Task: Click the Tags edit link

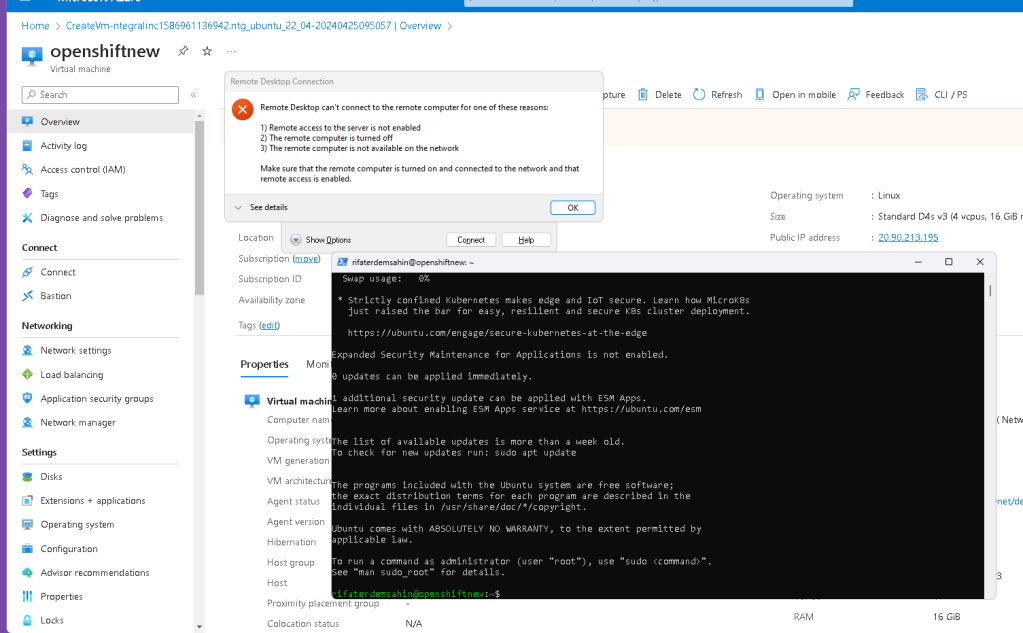Action: pyautogui.click(x=269, y=325)
